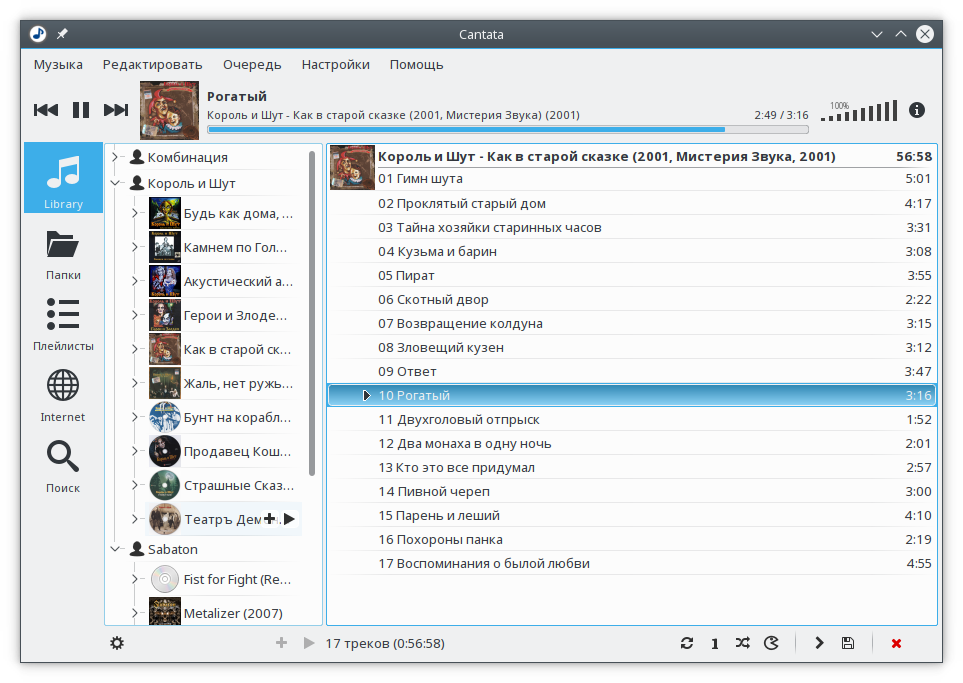Expand the Будь как дома album
Screen dimensions: 963x683
tap(135, 213)
